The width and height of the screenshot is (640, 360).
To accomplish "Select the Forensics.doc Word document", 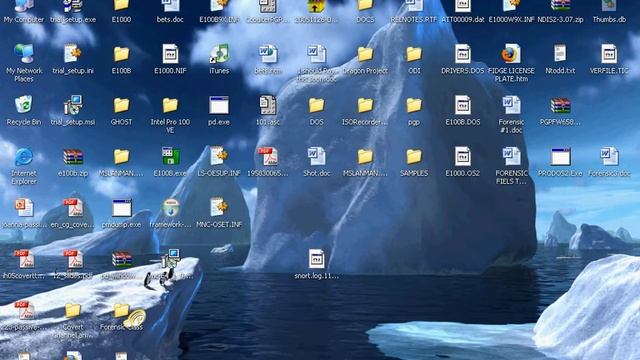I will click(609, 157).
